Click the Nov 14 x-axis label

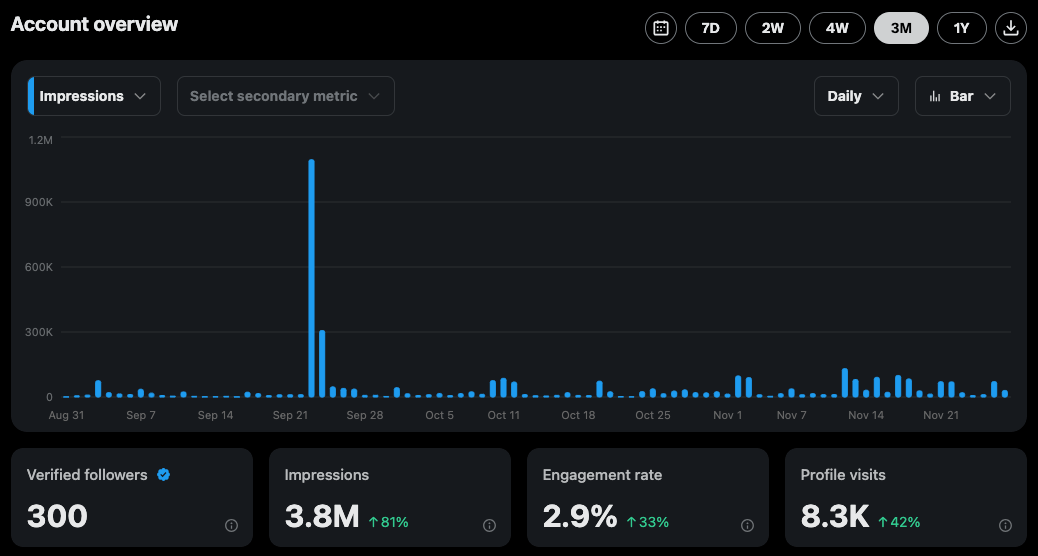pyautogui.click(x=866, y=415)
